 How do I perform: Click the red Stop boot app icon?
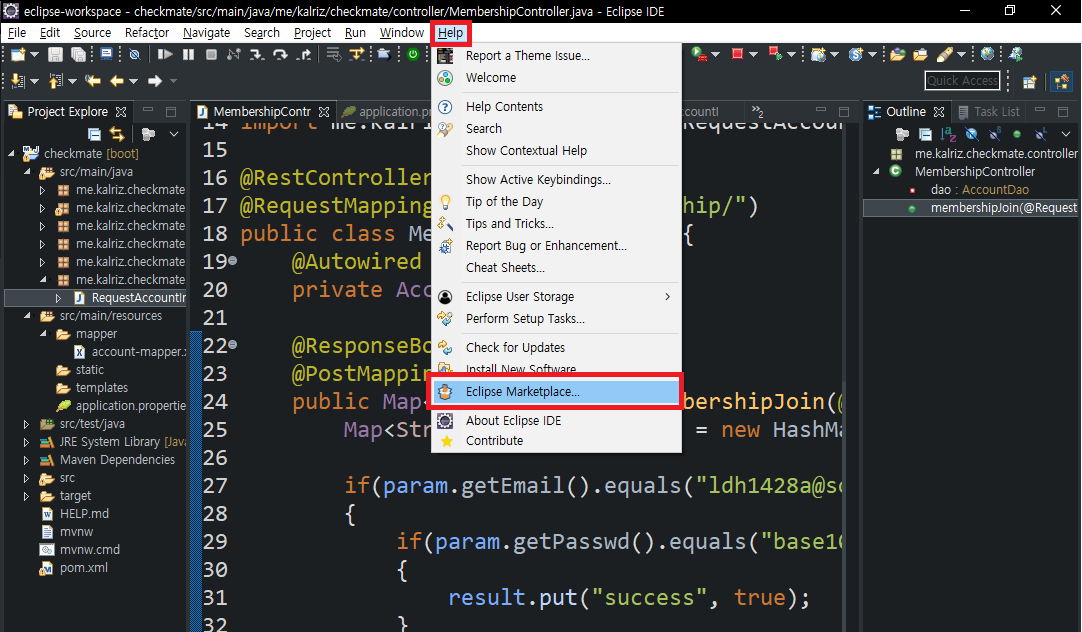coord(737,54)
